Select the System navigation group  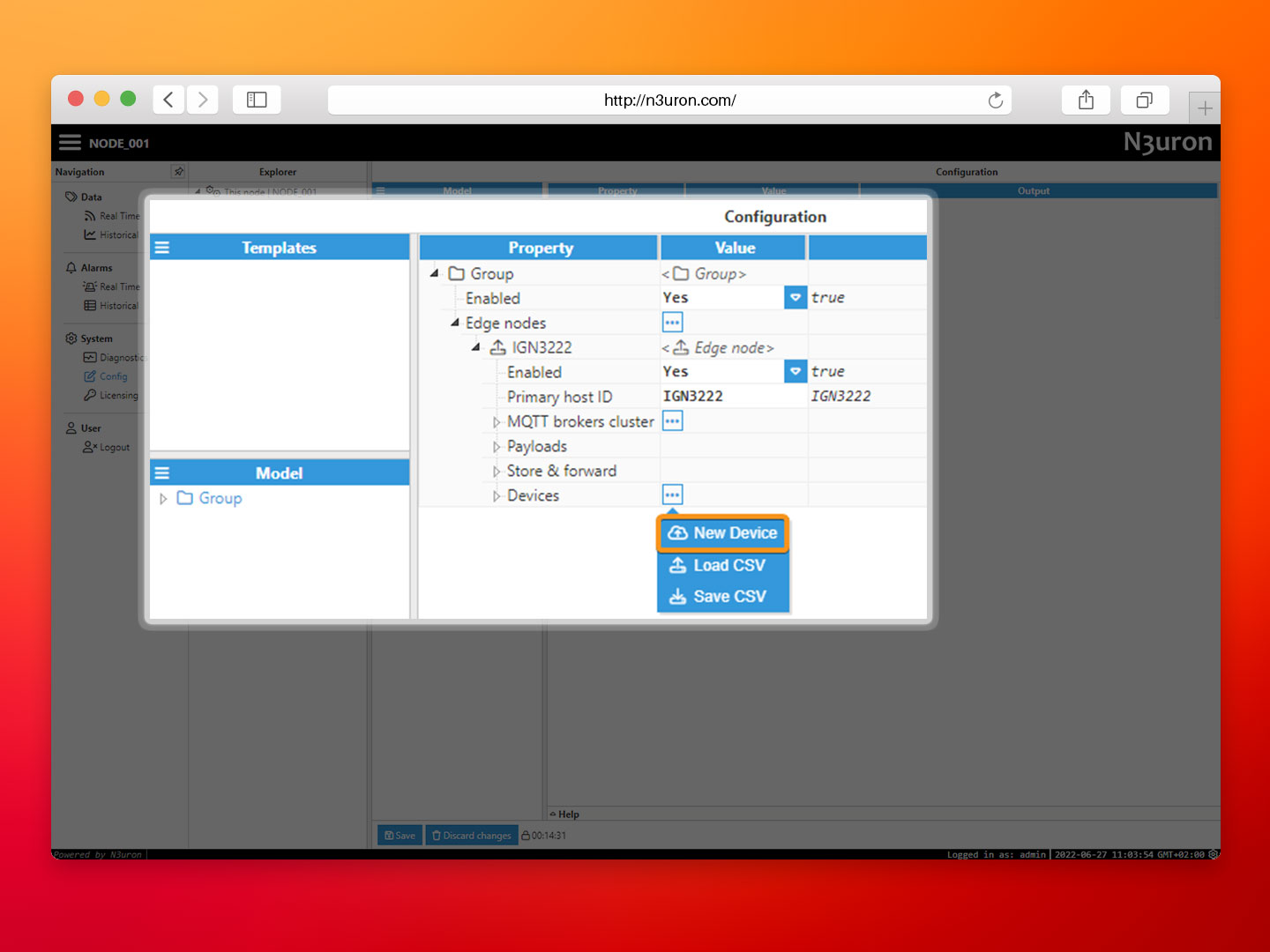point(89,338)
